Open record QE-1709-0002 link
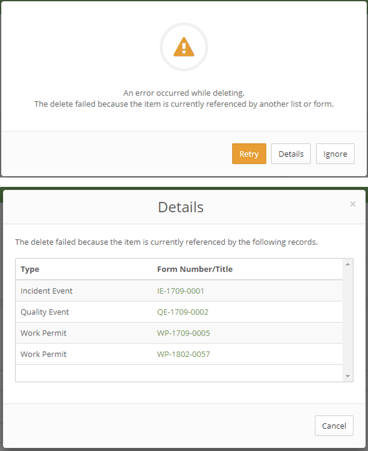The image size is (368, 451). pyautogui.click(x=183, y=312)
